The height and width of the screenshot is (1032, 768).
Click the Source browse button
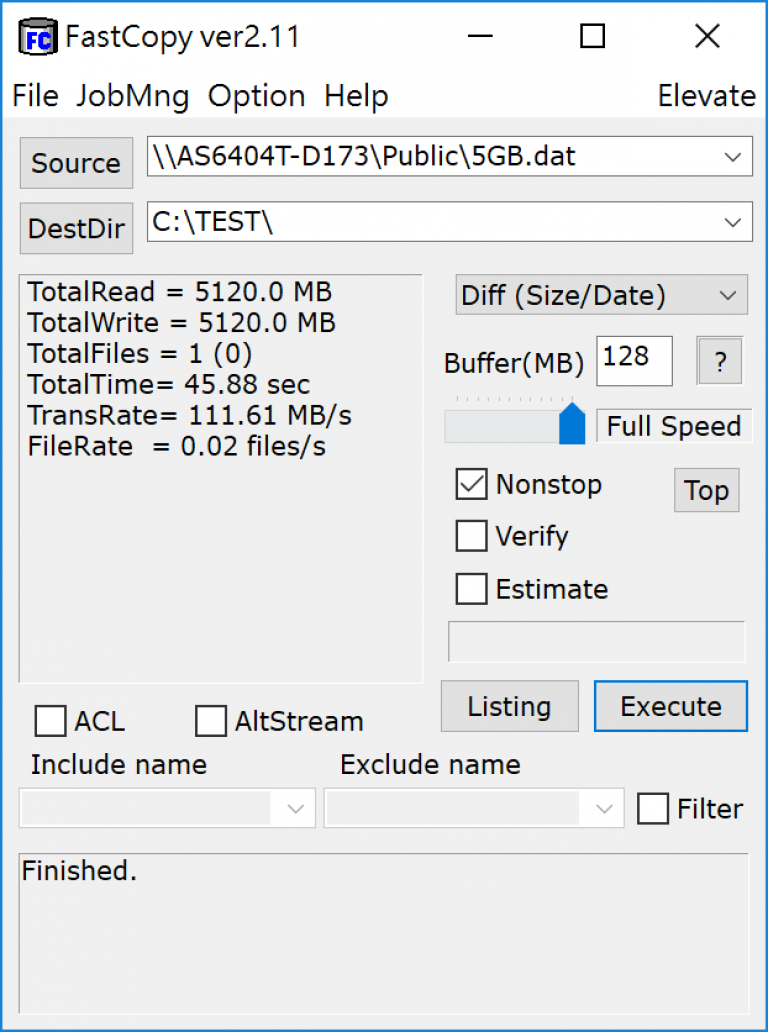click(x=76, y=163)
